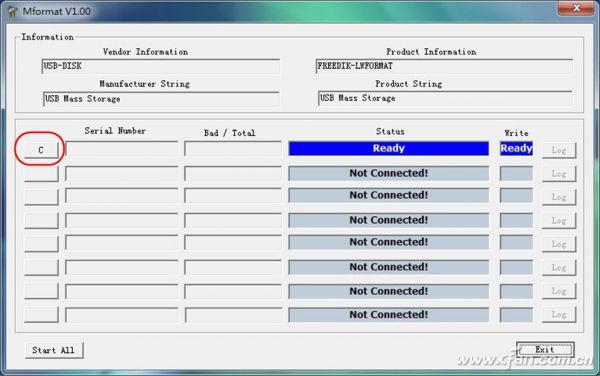Click into the Manufacturer String text field

(161, 99)
